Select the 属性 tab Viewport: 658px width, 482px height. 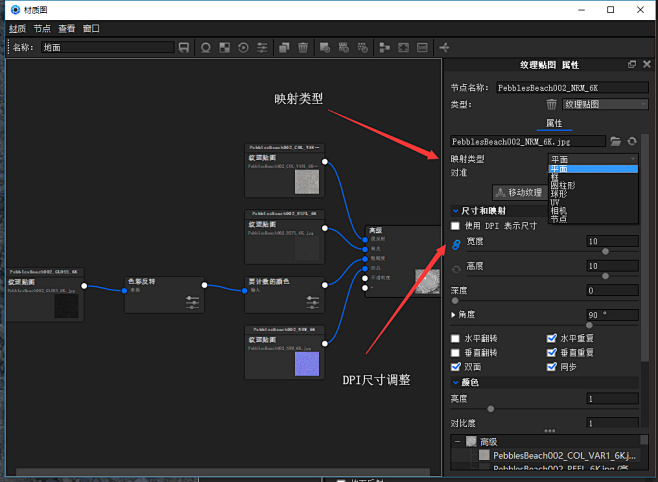tap(554, 123)
